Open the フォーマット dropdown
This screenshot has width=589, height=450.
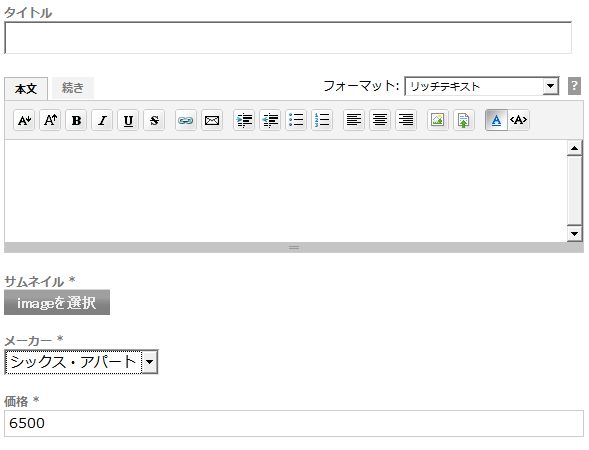(482, 86)
